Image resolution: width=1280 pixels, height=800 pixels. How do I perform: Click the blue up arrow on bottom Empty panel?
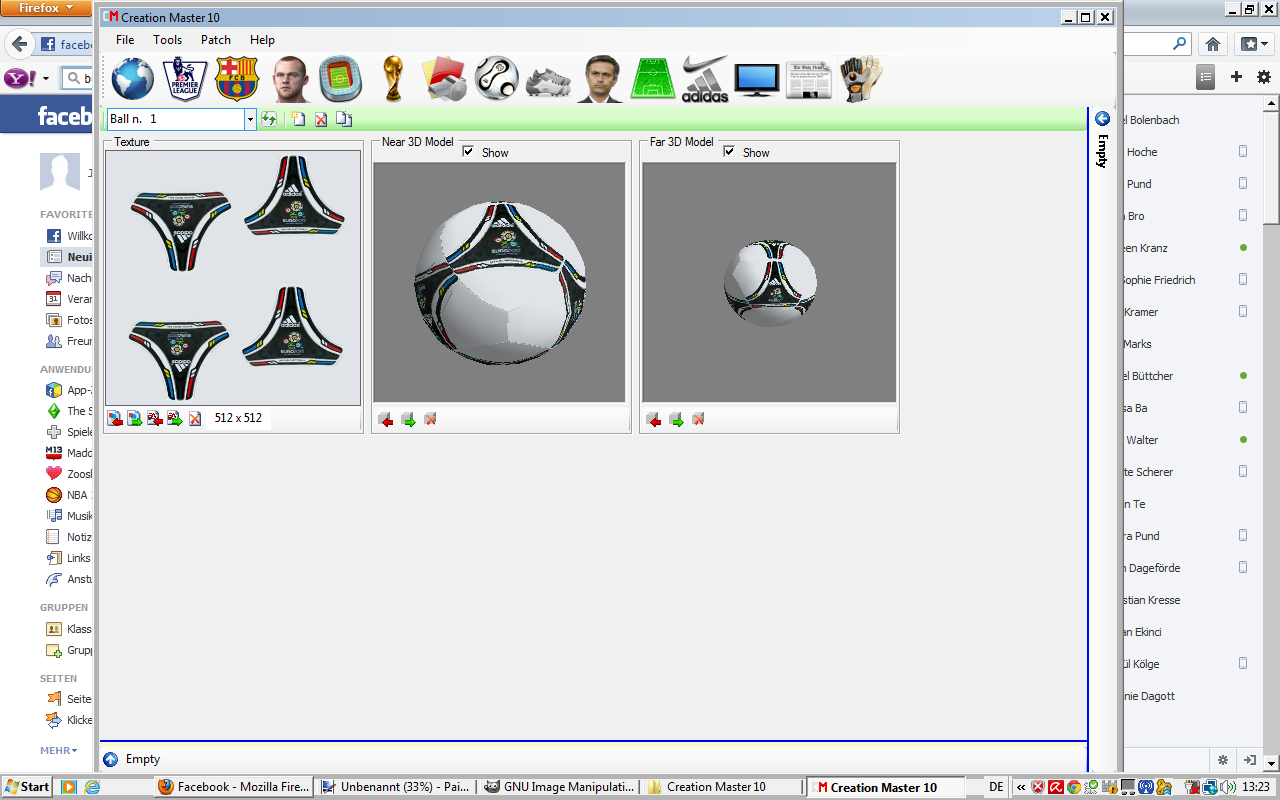click(x=110, y=759)
